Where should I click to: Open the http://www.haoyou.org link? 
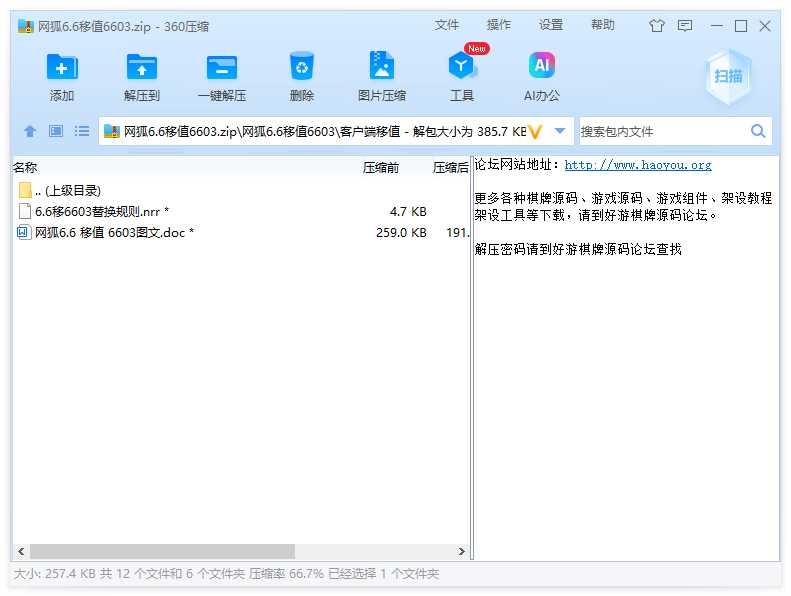[638, 165]
